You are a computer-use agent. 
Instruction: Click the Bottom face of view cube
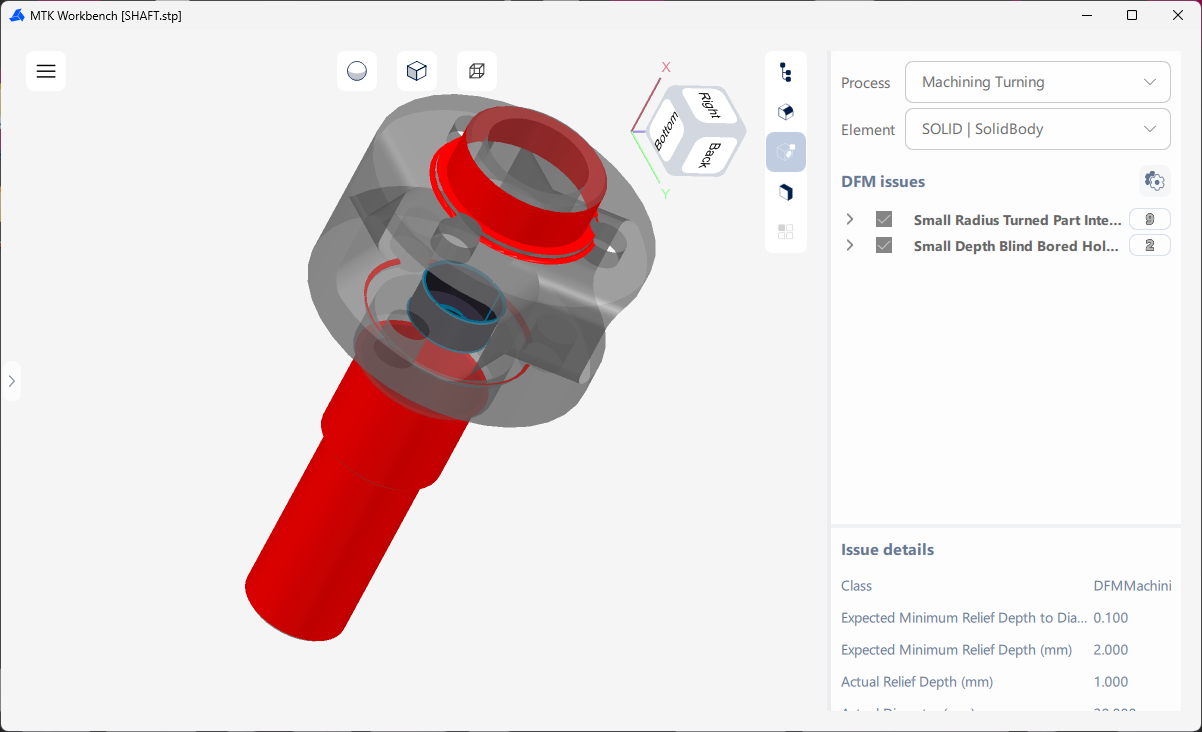tap(667, 131)
